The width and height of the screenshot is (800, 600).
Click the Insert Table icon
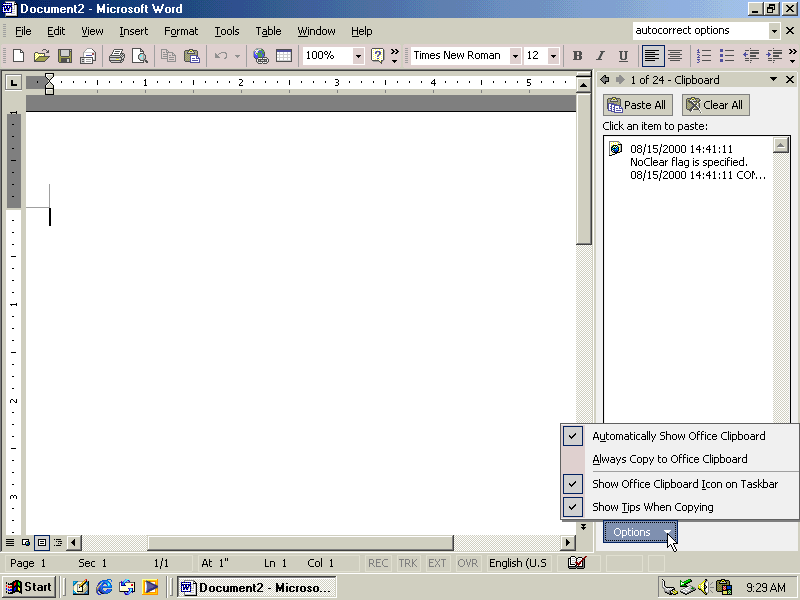(x=284, y=56)
